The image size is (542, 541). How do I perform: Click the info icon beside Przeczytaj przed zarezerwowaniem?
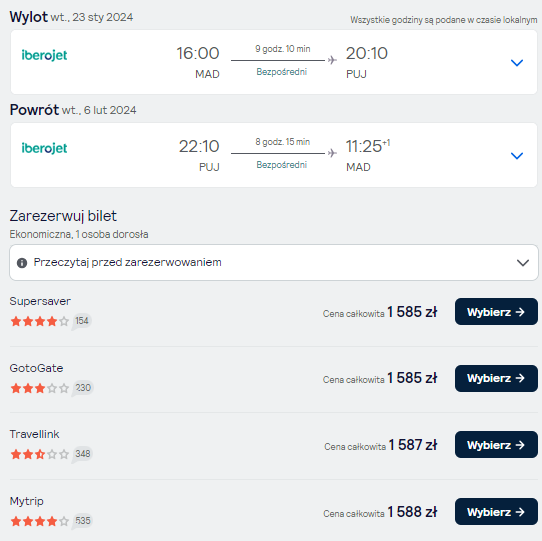point(22,263)
